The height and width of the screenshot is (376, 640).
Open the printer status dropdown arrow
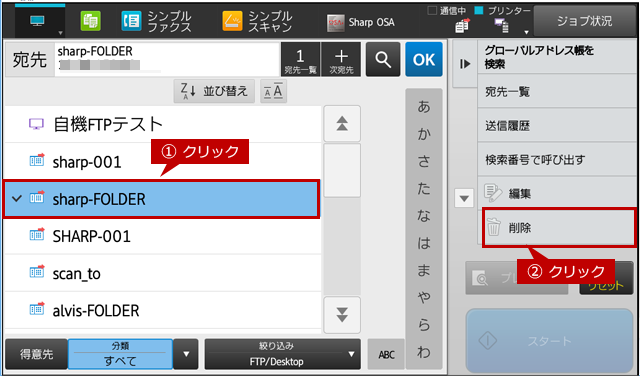click(527, 32)
